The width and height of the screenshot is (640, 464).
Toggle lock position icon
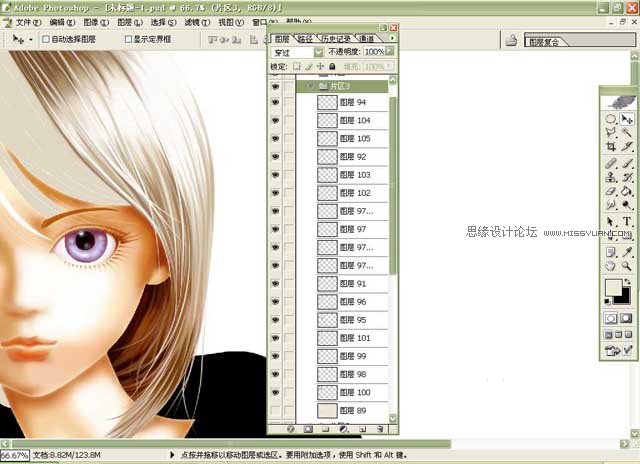click(321, 66)
